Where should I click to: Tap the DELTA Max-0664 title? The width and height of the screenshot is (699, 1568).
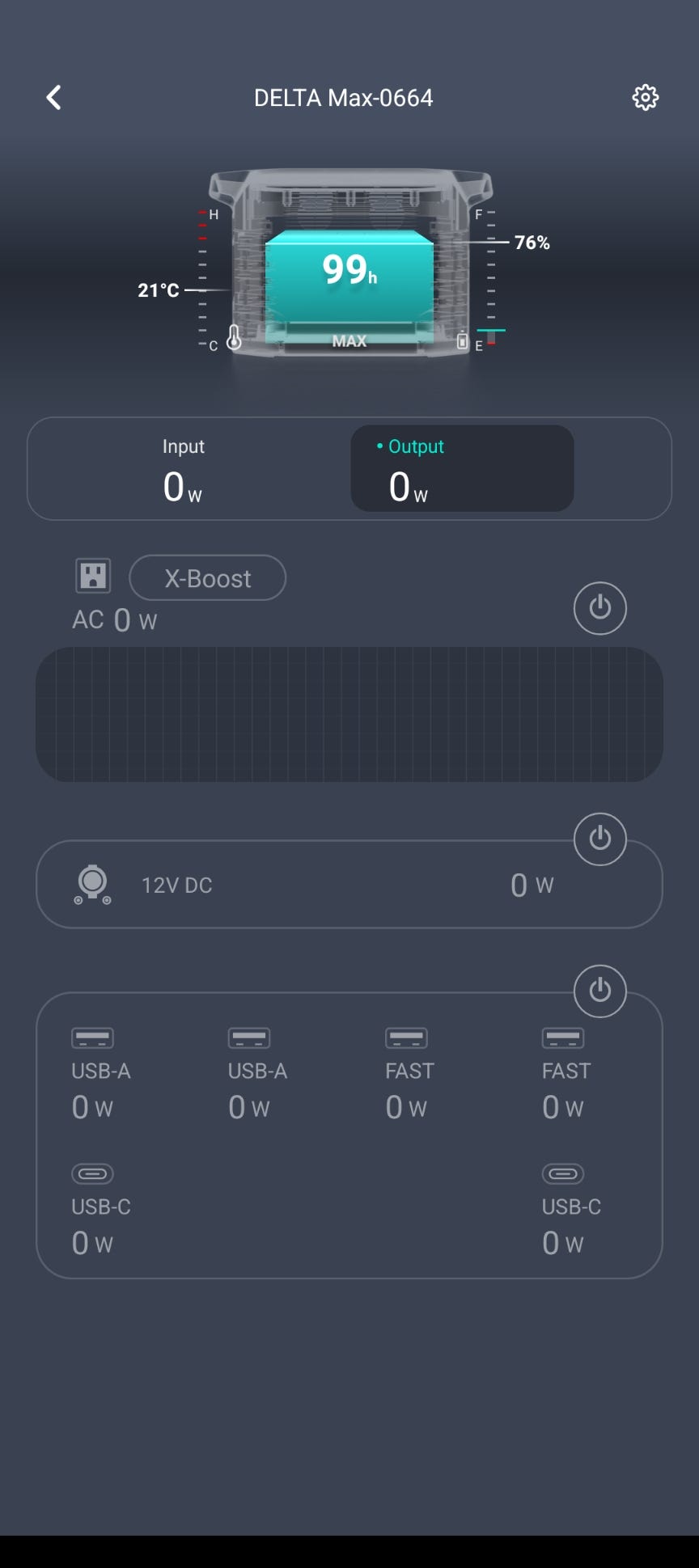(343, 98)
